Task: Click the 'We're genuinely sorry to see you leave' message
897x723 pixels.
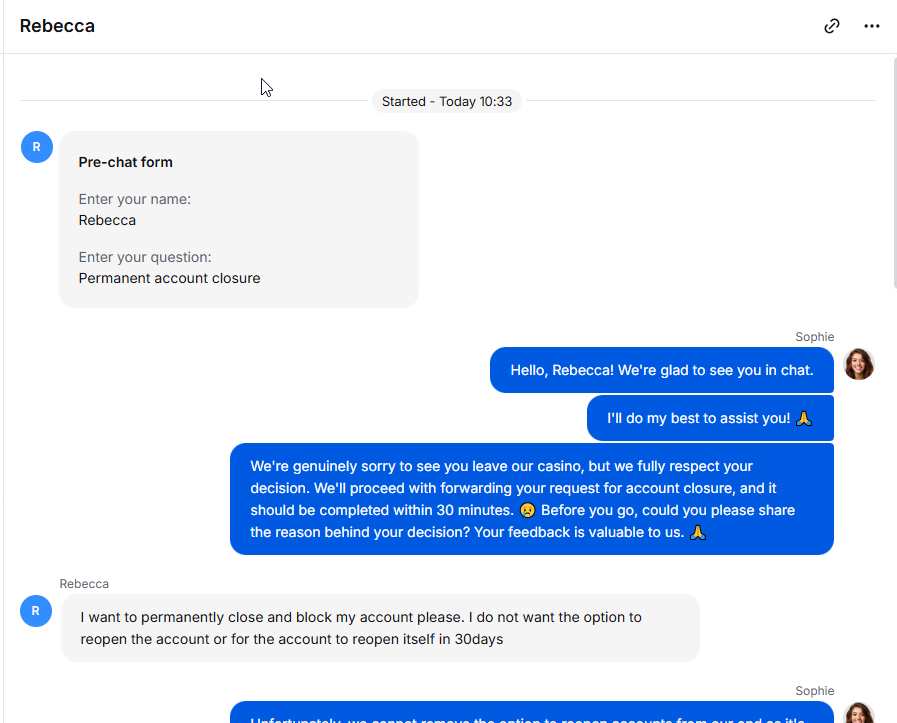Action: point(531,499)
